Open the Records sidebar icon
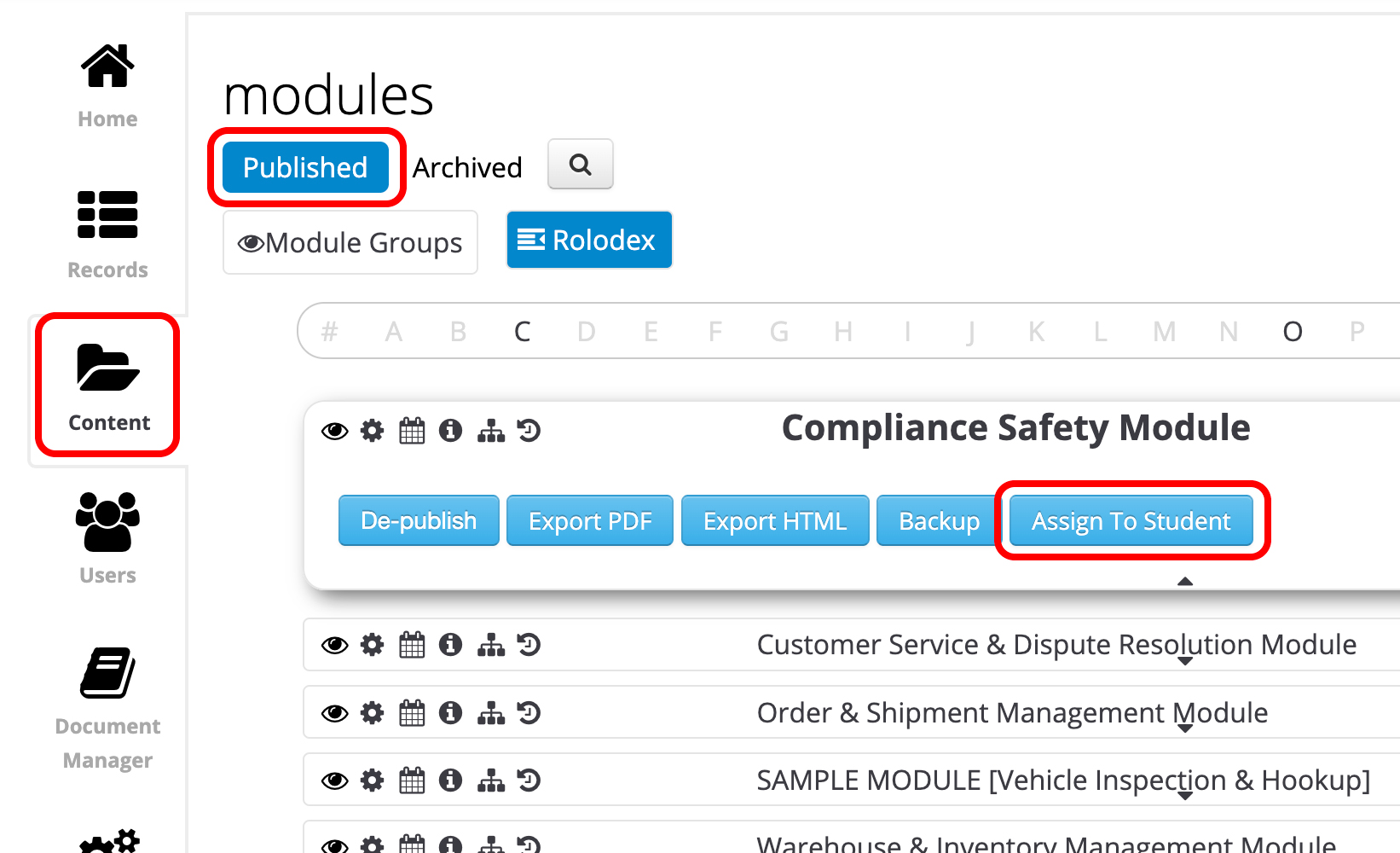Screen dimensions: 1400x853 pyautogui.click(x=107, y=214)
